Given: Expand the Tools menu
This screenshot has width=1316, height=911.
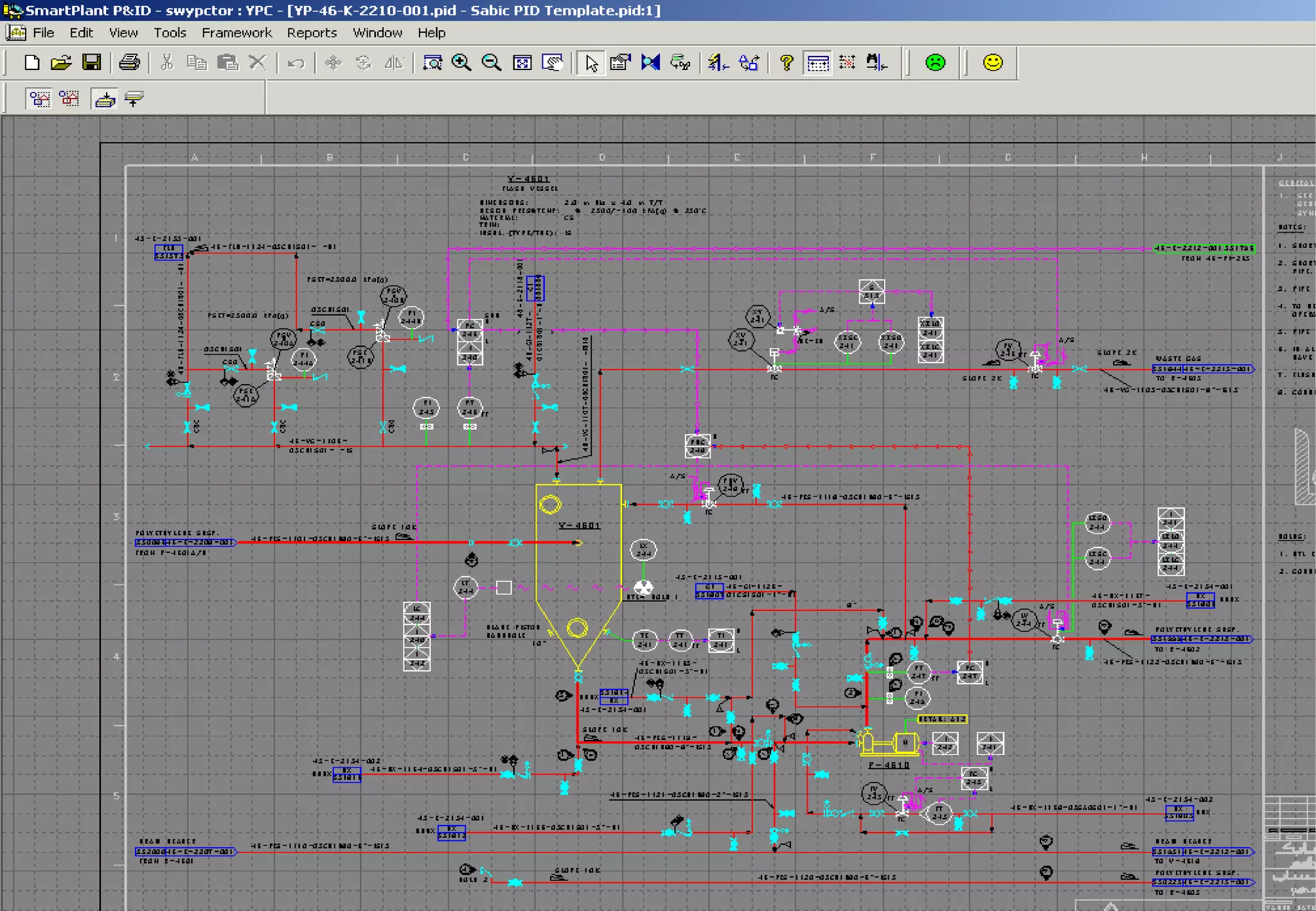Looking at the screenshot, I should [x=170, y=33].
